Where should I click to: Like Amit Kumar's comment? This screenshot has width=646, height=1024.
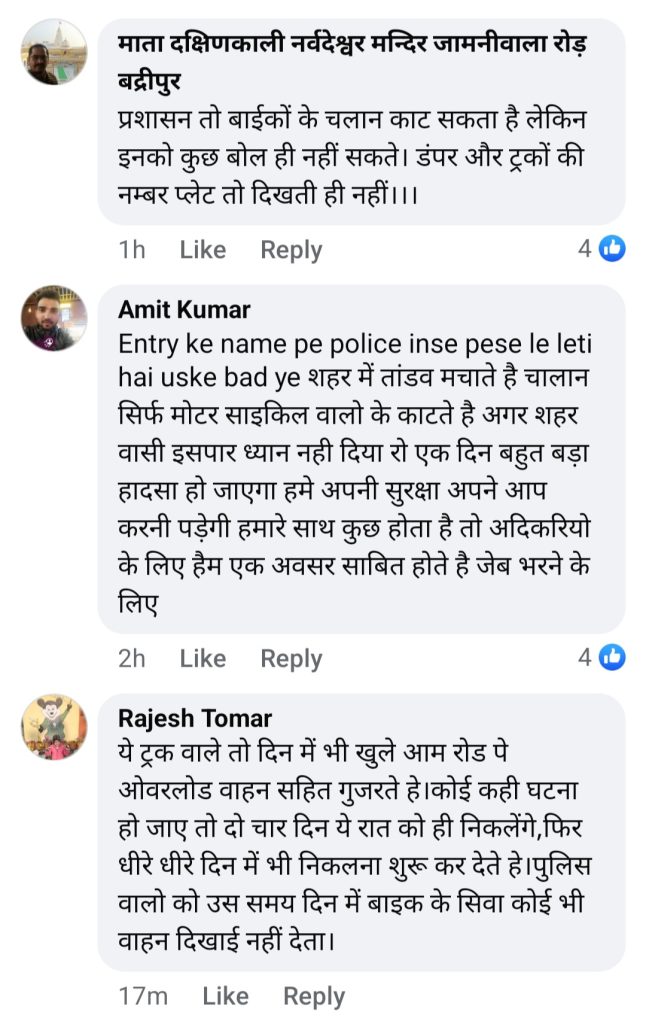point(203,658)
